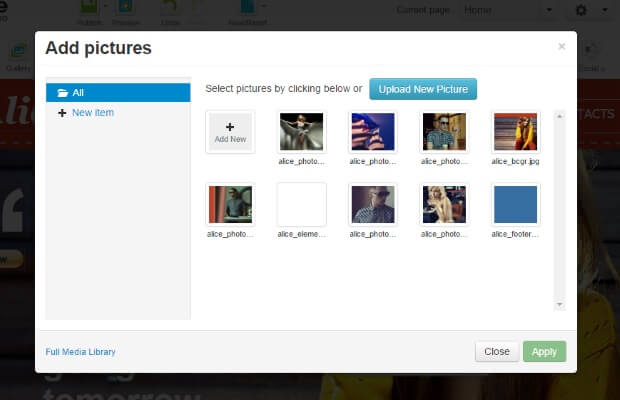Select the man in sunglasses checkered shirt thumbnail

coord(444,132)
